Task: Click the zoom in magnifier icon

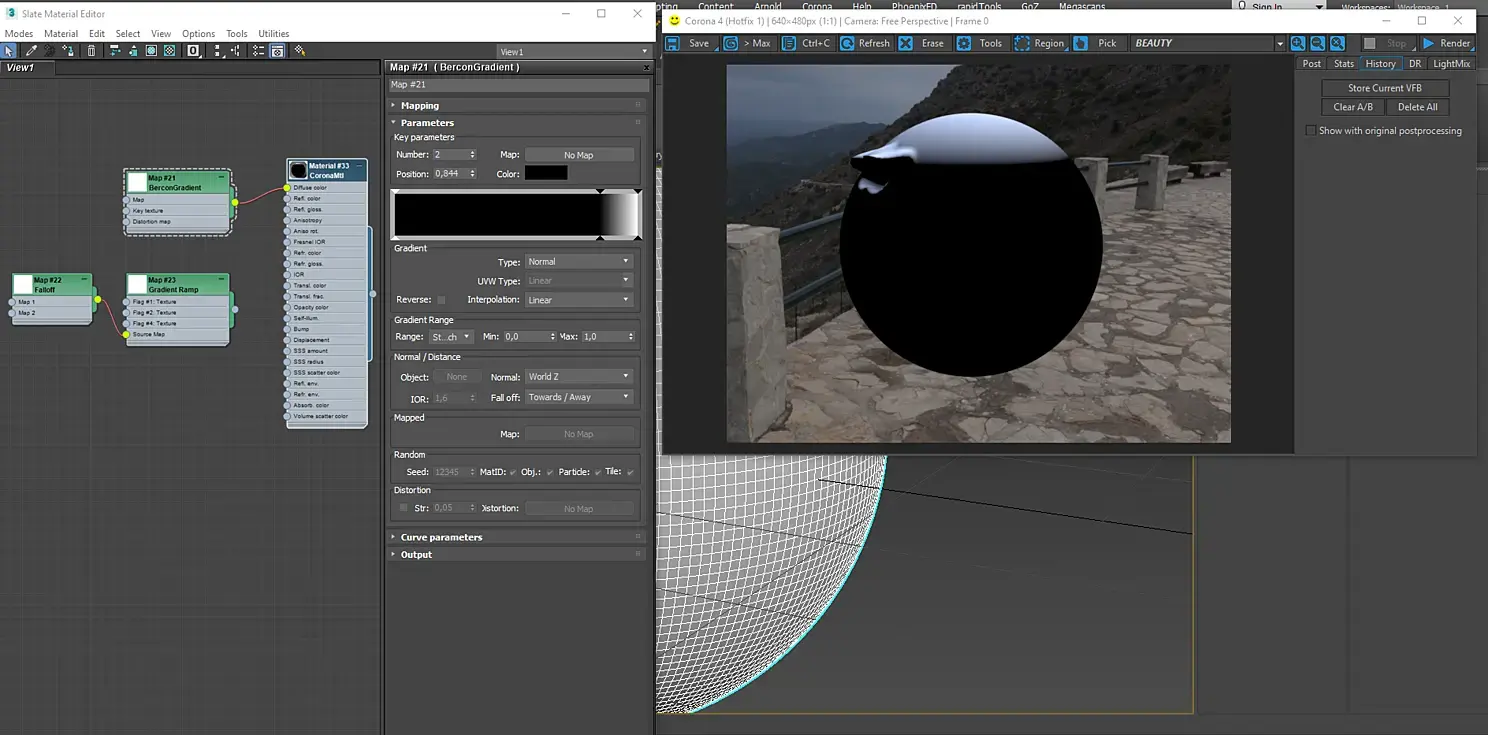Action: [x=1297, y=43]
